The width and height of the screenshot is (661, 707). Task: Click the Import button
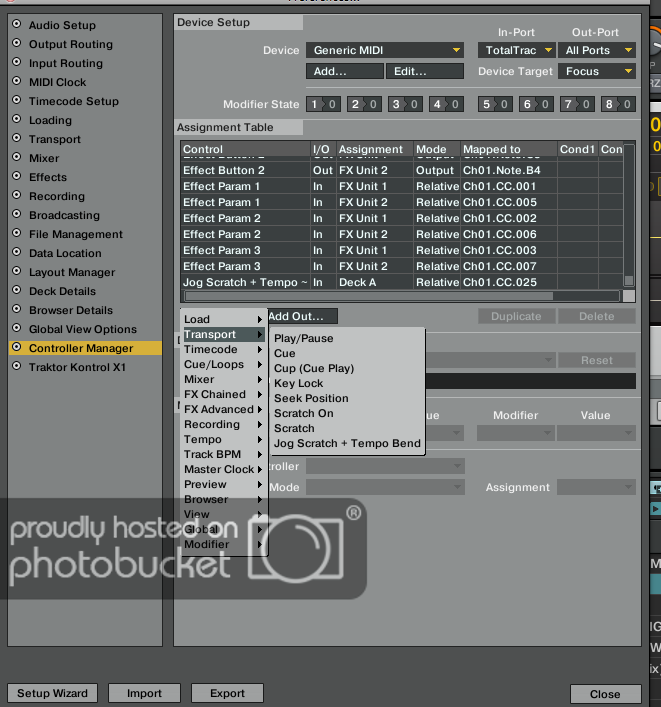point(144,693)
